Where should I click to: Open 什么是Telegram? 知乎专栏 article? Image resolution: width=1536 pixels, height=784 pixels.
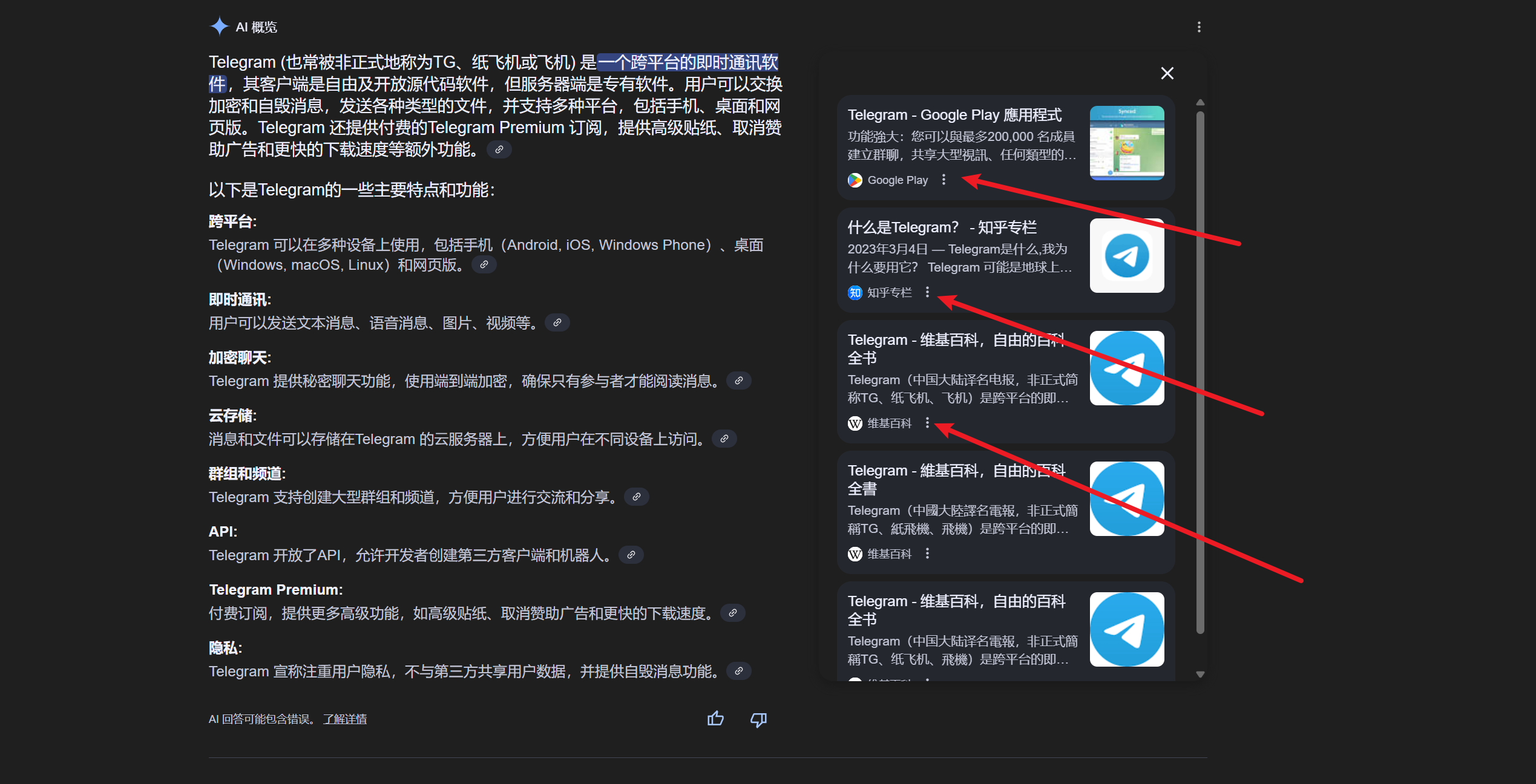942,227
